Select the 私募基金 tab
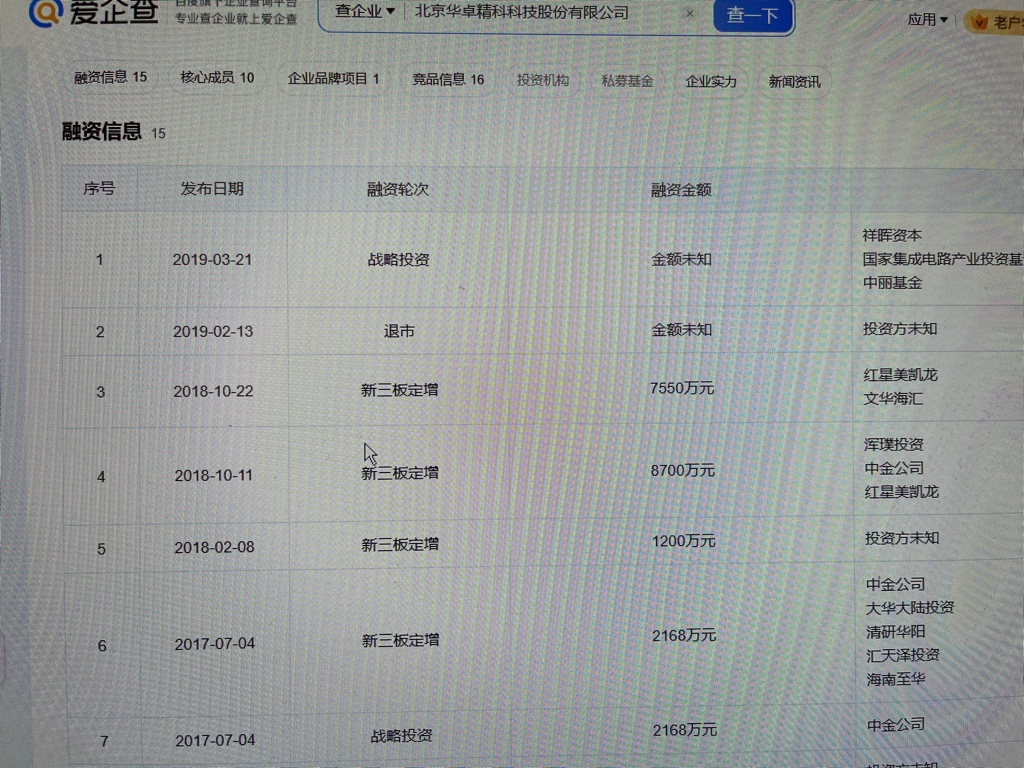Viewport: 1024px width, 768px height. (627, 81)
